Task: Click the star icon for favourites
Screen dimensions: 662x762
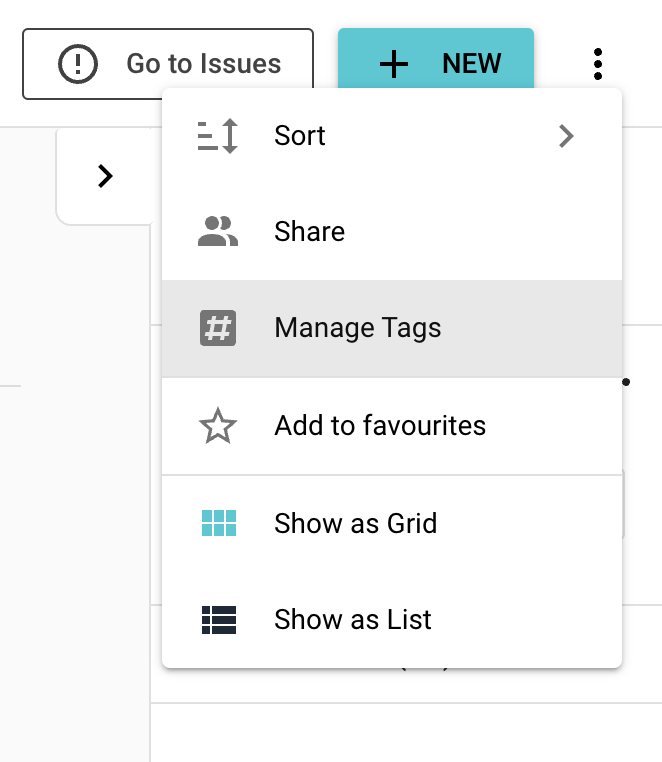Action: (x=217, y=426)
